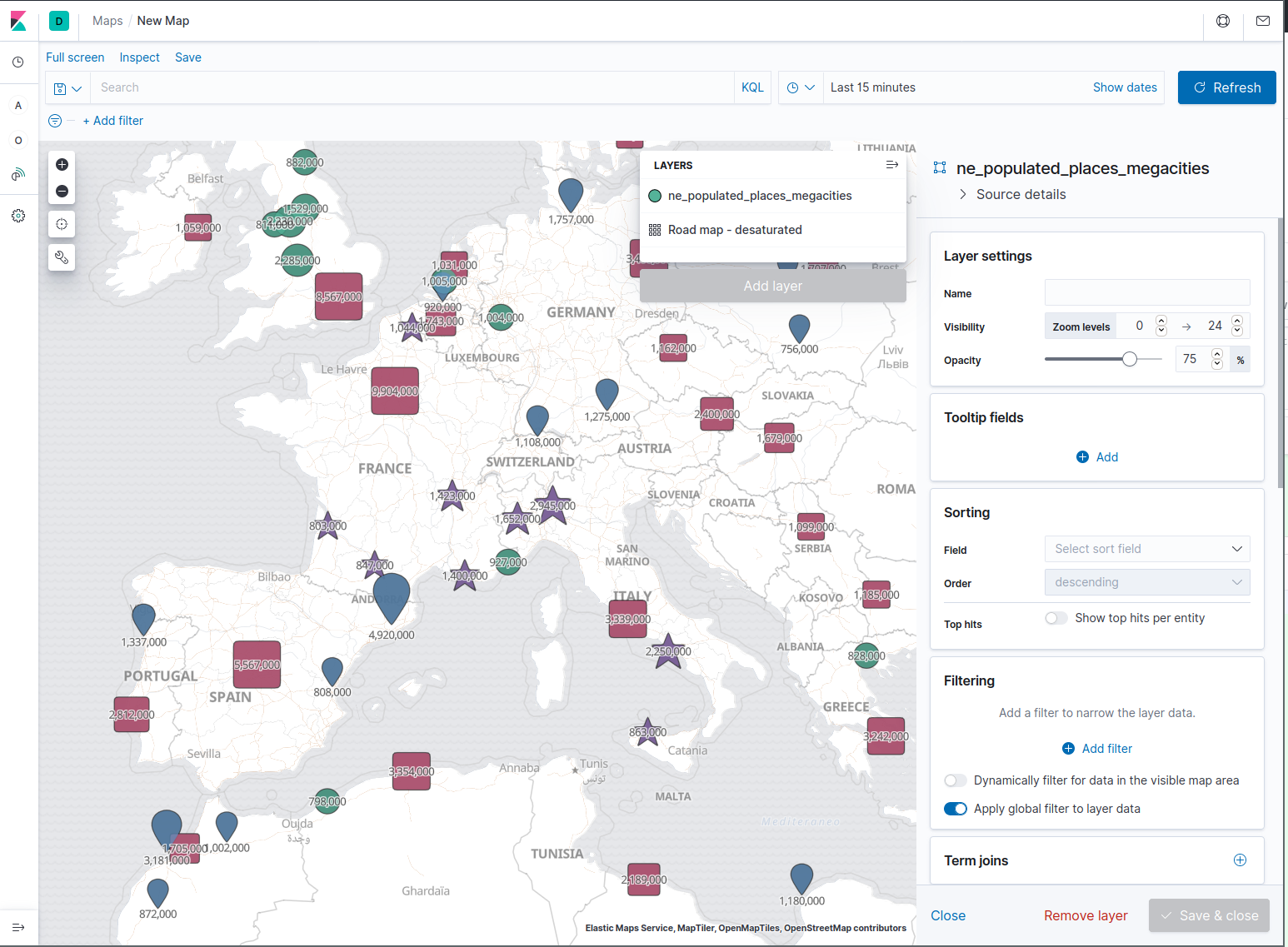Screen dimensions: 1288x947
Task: Disable Apply global filter to layer data
Action: (x=956, y=809)
